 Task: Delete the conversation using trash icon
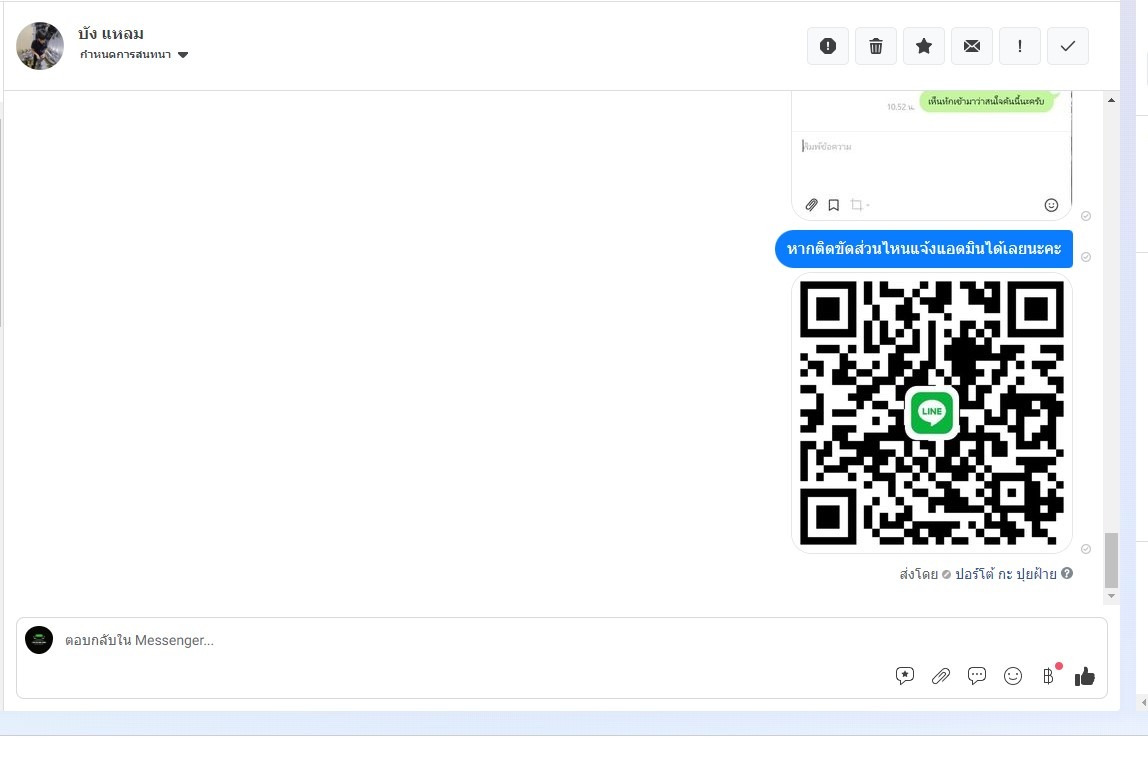(x=876, y=46)
